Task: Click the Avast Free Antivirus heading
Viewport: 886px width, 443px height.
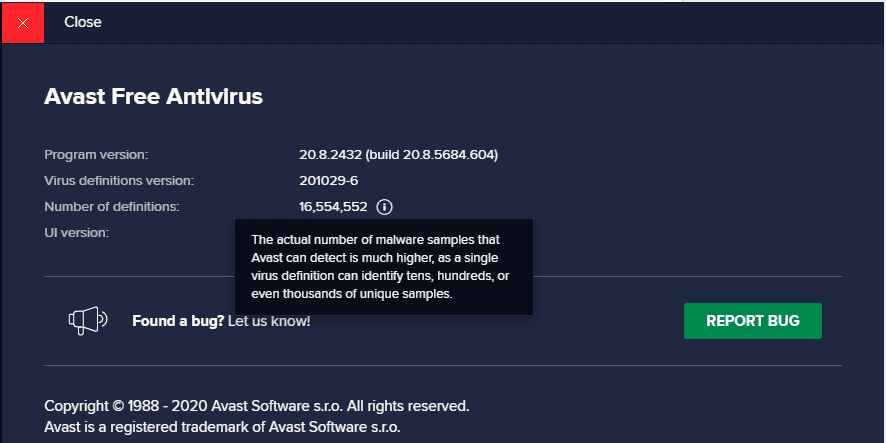Action: (x=153, y=97)
